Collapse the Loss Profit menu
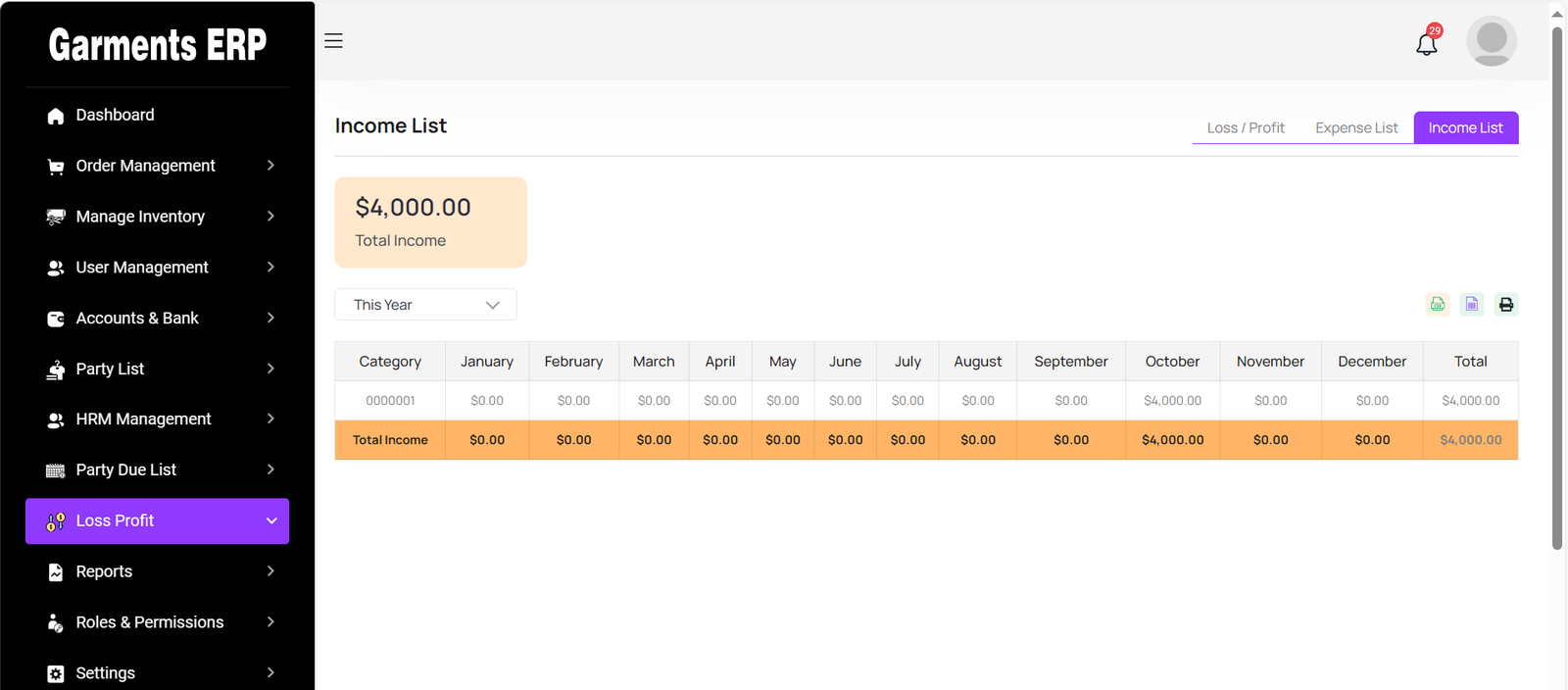This screenshot has height=690, width=1568. pos(271,521)
